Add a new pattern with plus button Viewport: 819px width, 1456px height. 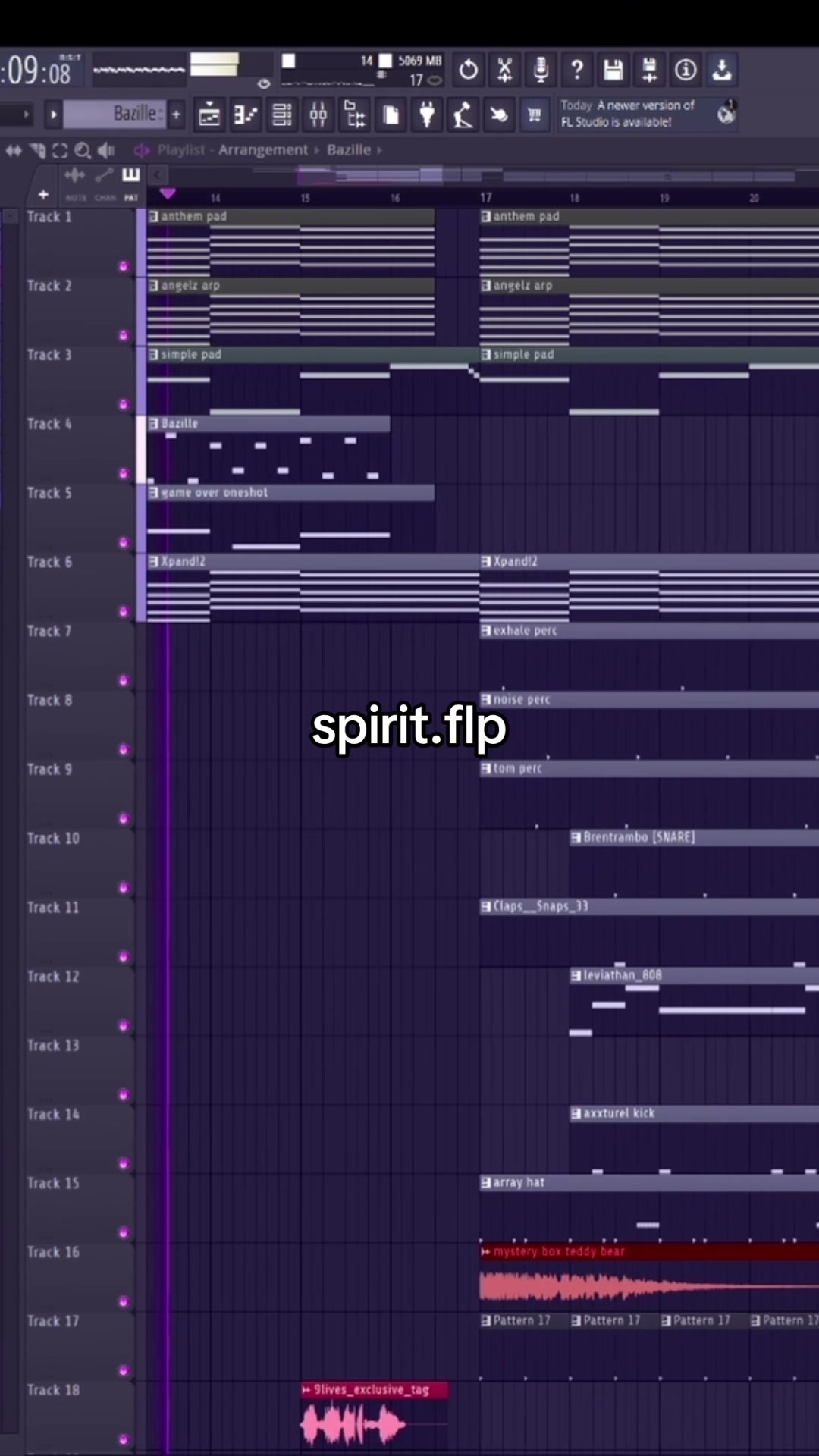coord(177,115)
